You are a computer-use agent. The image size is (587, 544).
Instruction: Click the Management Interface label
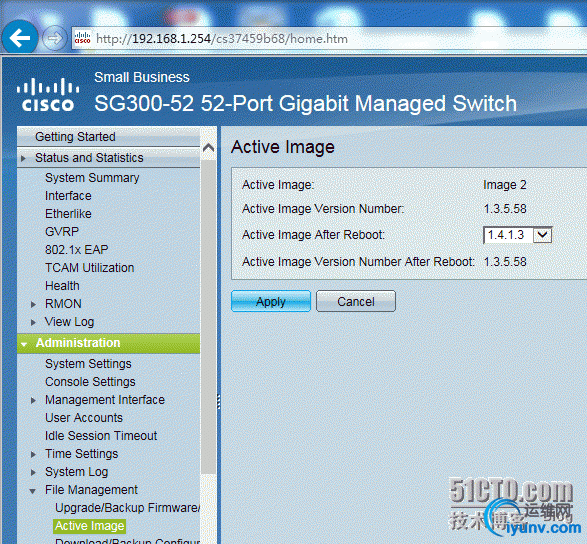pyautogui.click(x=105, y=399)
